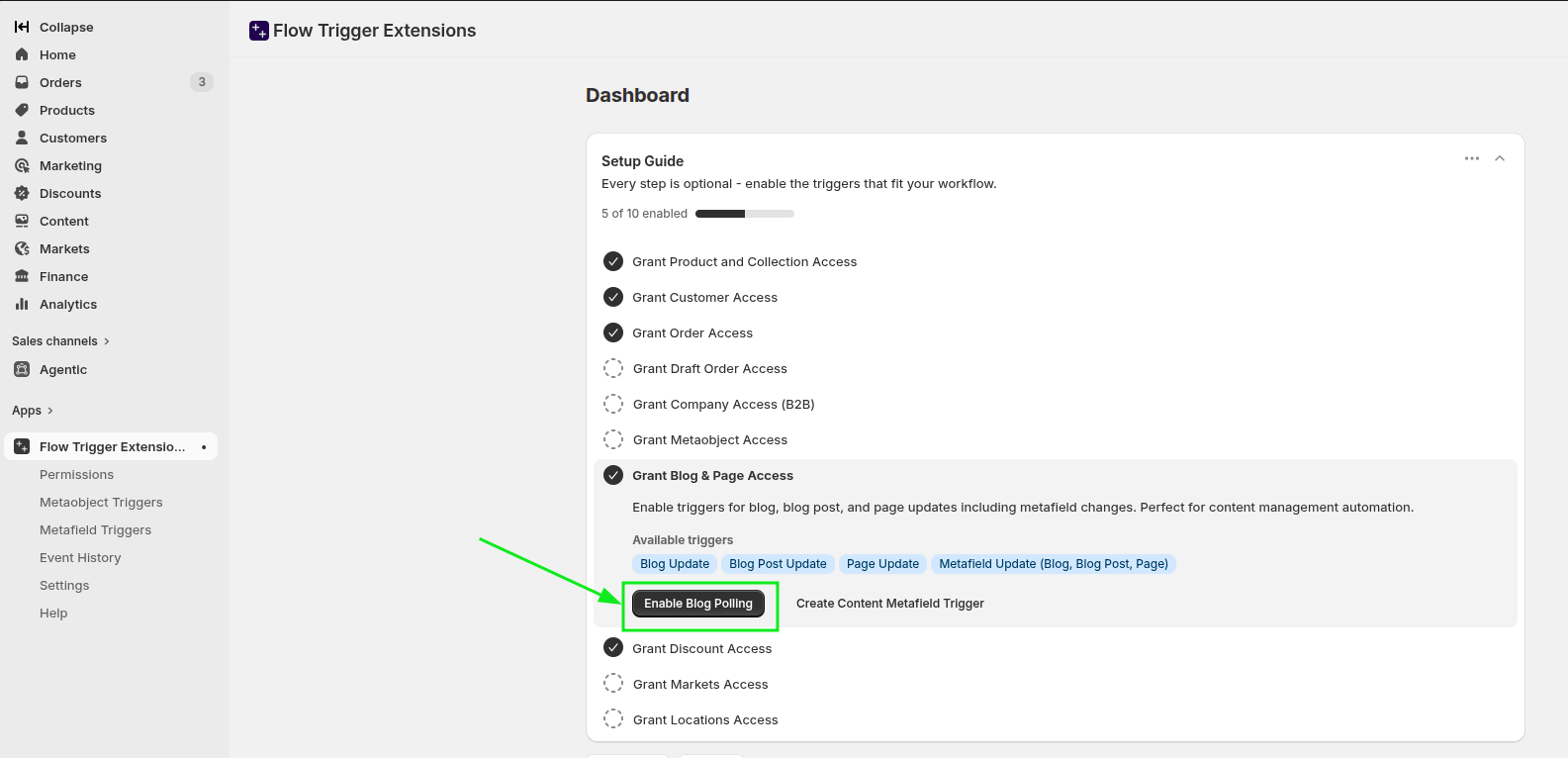Click the Collapse sidebar icon
Screen dimensions: 1568x758
point(22,27)
